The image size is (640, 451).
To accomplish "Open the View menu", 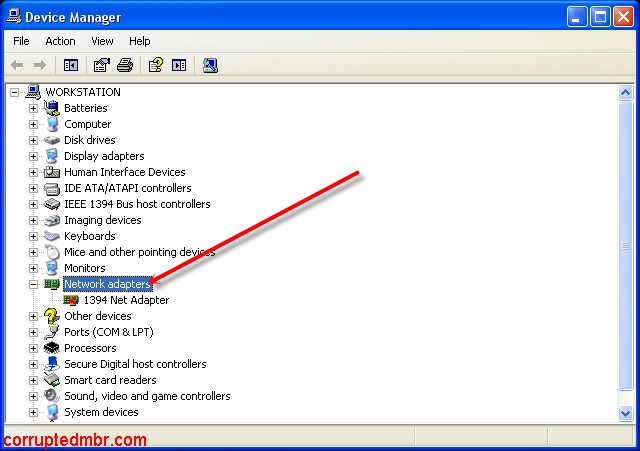I will click(102, 41).
